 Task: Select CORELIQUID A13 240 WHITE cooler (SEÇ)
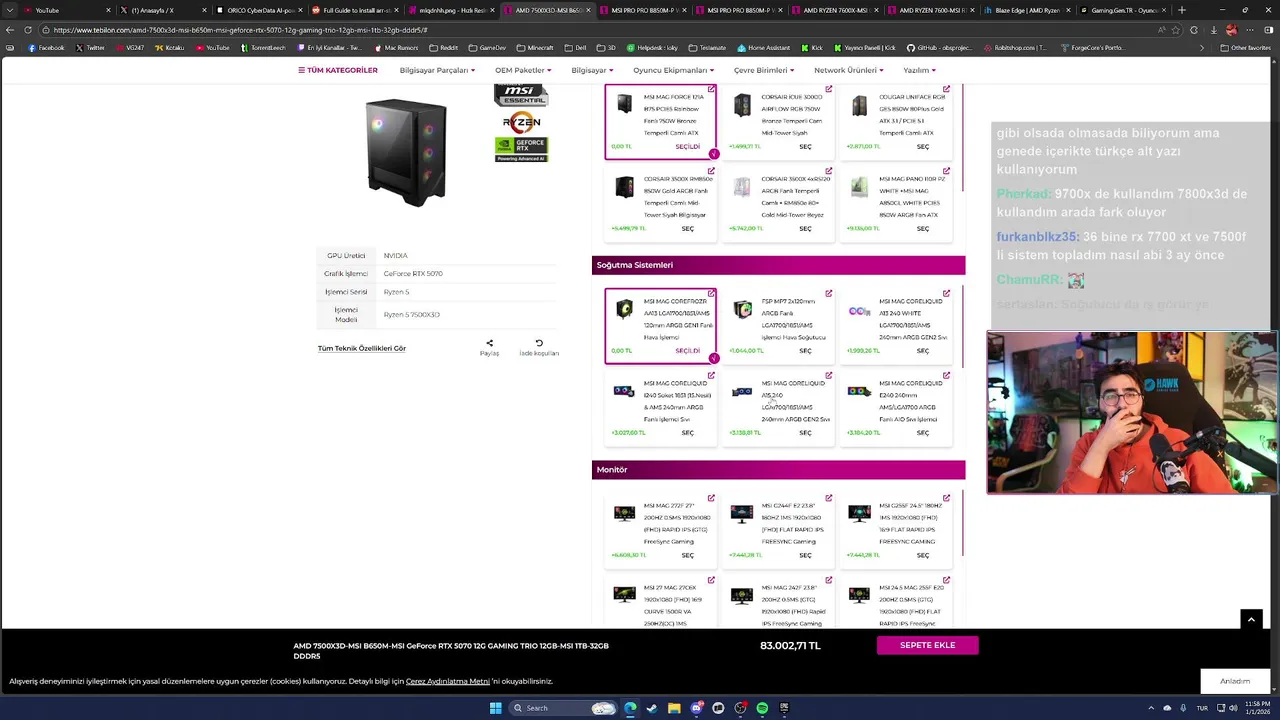click(923, 351)
